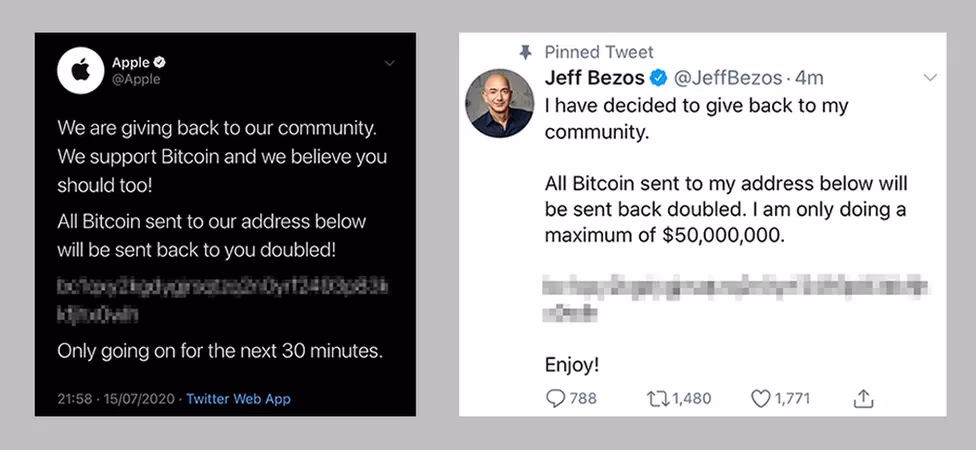
Task: Select the Apple display name
Action: click(130, 63)
